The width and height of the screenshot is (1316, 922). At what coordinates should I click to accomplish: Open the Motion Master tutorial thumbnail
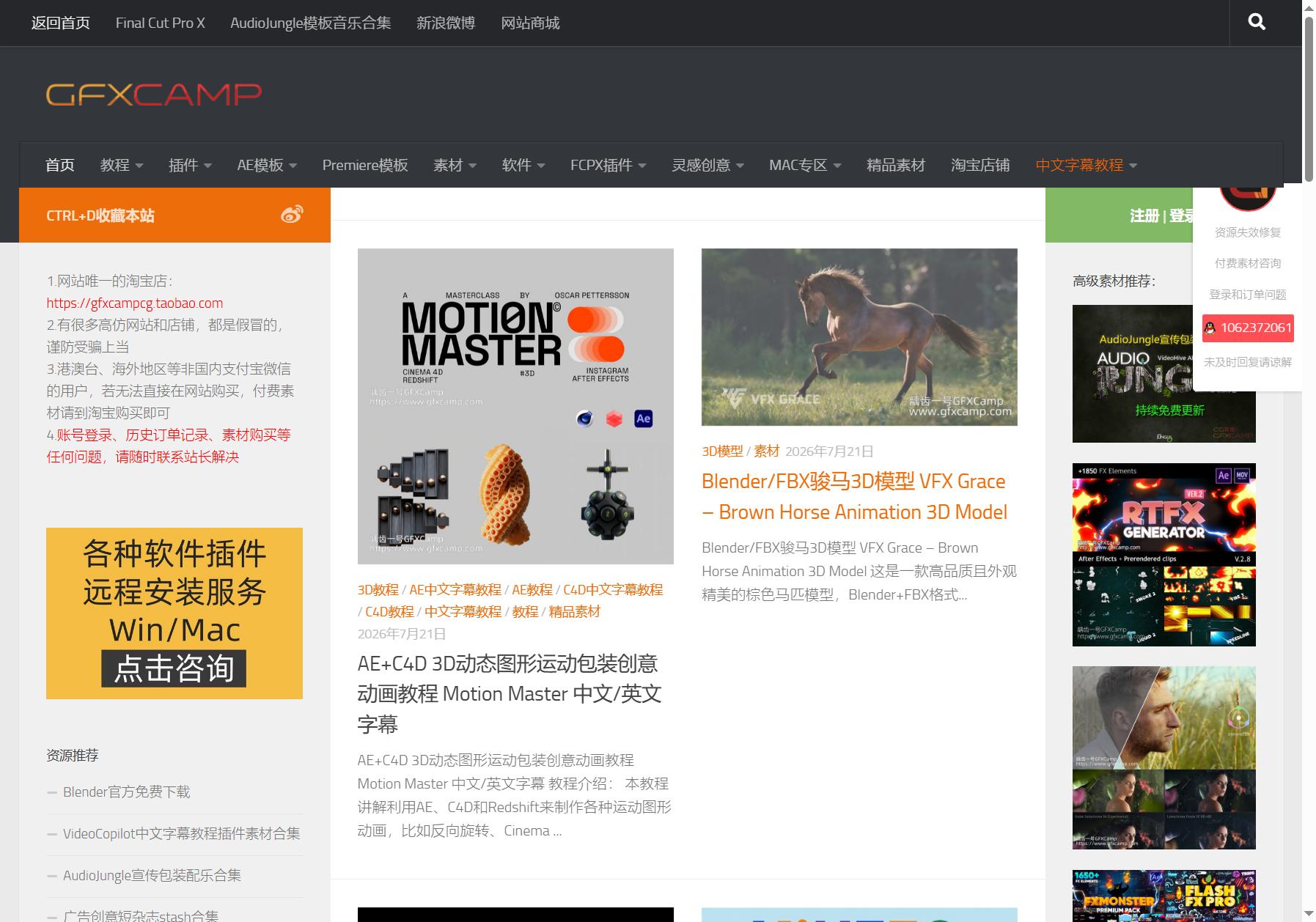[x=515, y=406]
